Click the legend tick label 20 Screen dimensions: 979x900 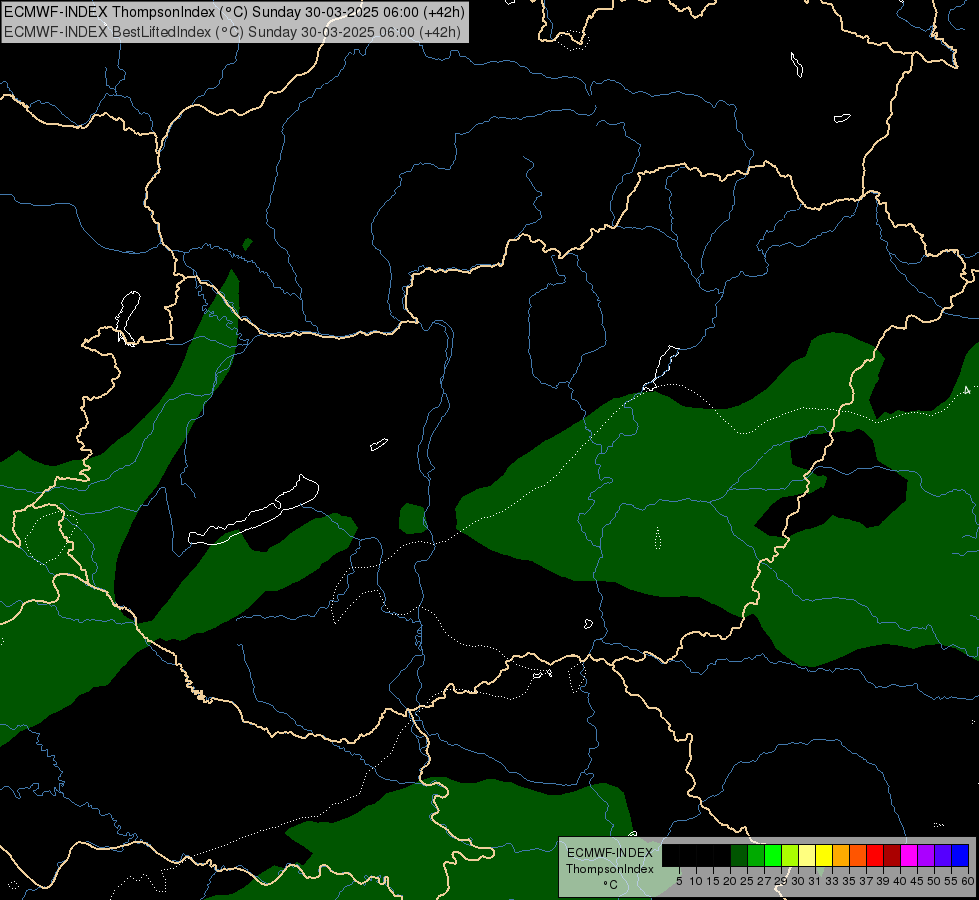click(729, 881)
